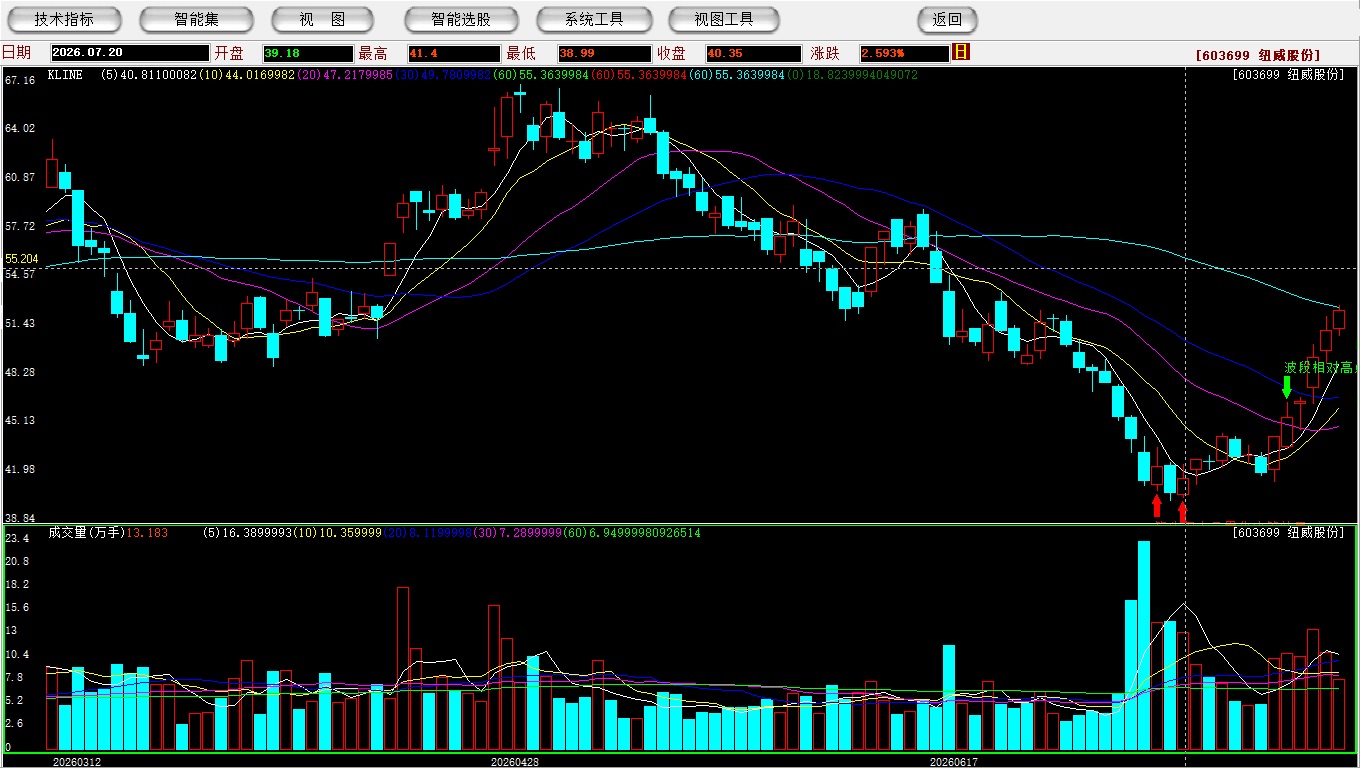The height and width of the screenshot is (768, 1360).
Task: Click the red stock title [603699 纽威股份] in header
Action: click(x=1258, y=55)
